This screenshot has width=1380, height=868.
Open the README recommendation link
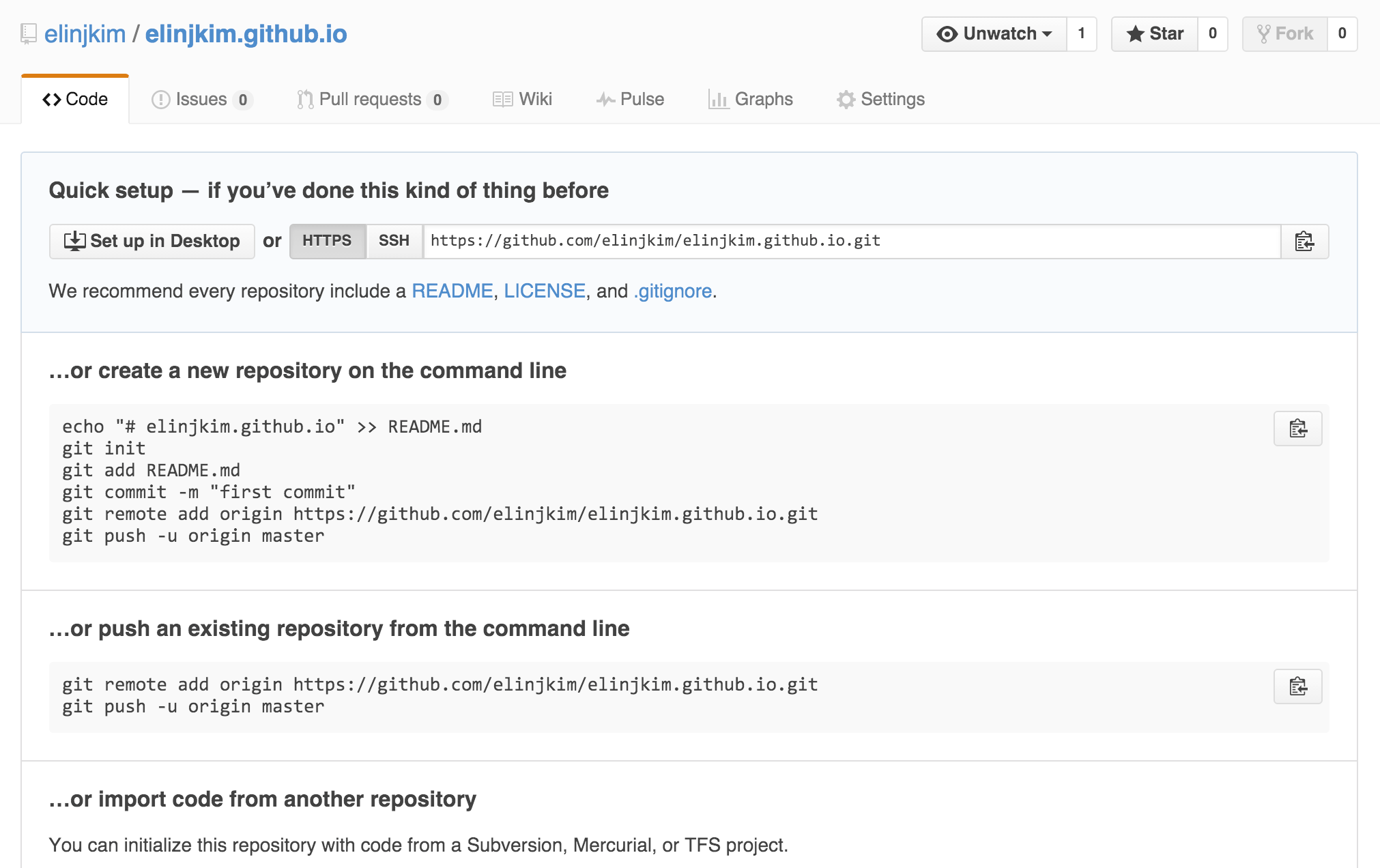(x=452, y=291)
